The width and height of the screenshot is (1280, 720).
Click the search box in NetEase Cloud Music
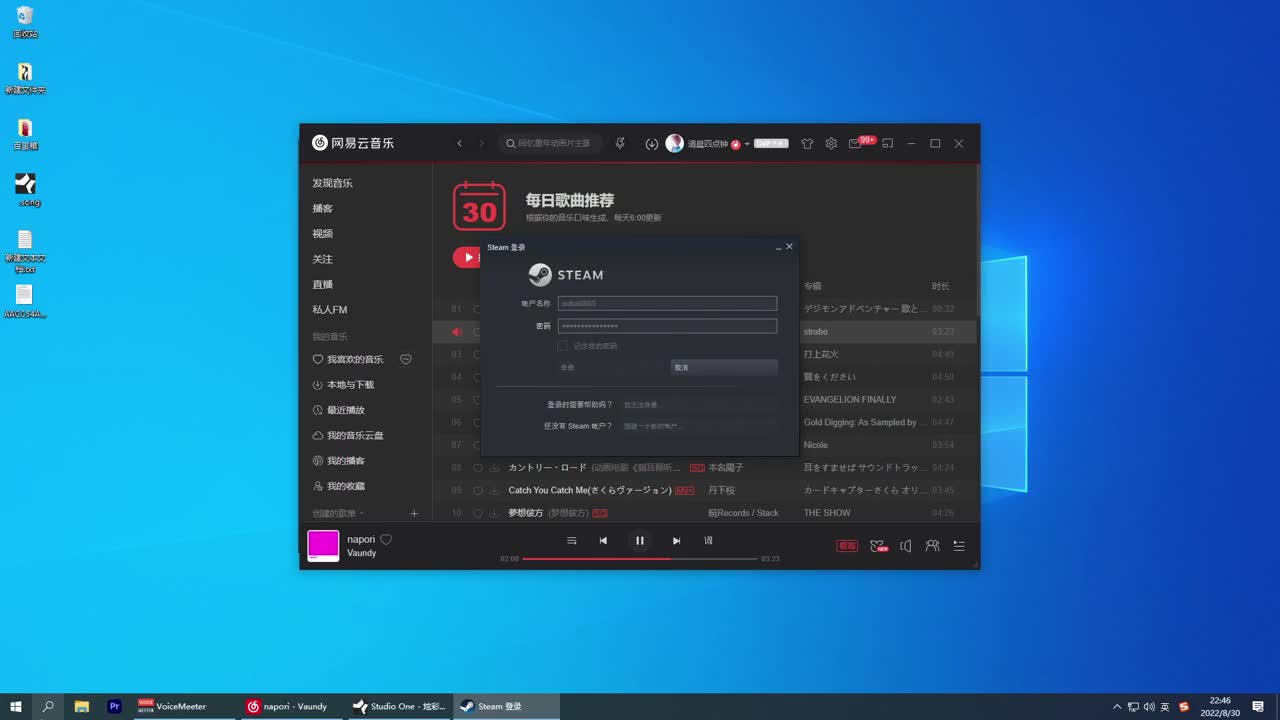[552, 144]
